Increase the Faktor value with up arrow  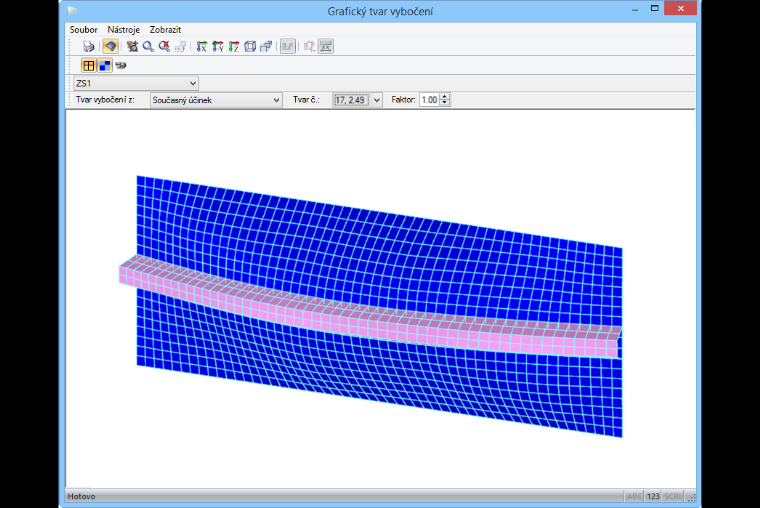[x=445, y=97]
